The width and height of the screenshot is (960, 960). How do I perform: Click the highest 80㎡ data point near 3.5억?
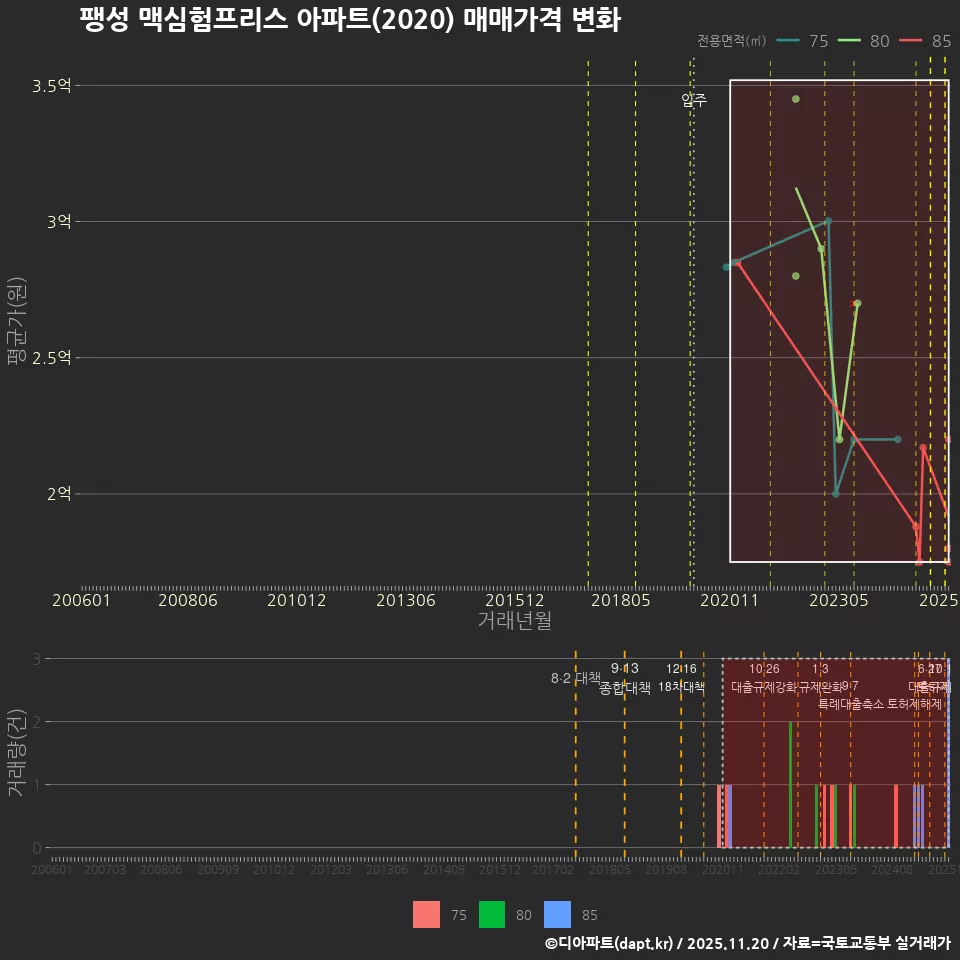tap(795, 99)
